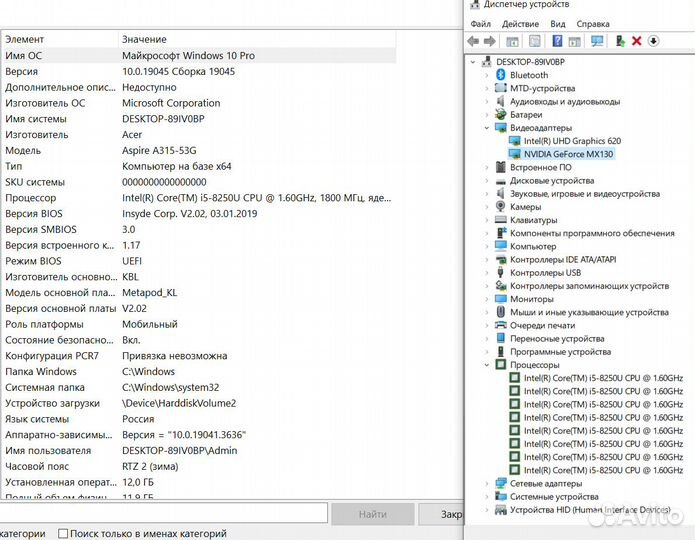The width and height of the screenshot is (695, 540).
Task: Click the Найти button
Action: (x=372, y=514)
